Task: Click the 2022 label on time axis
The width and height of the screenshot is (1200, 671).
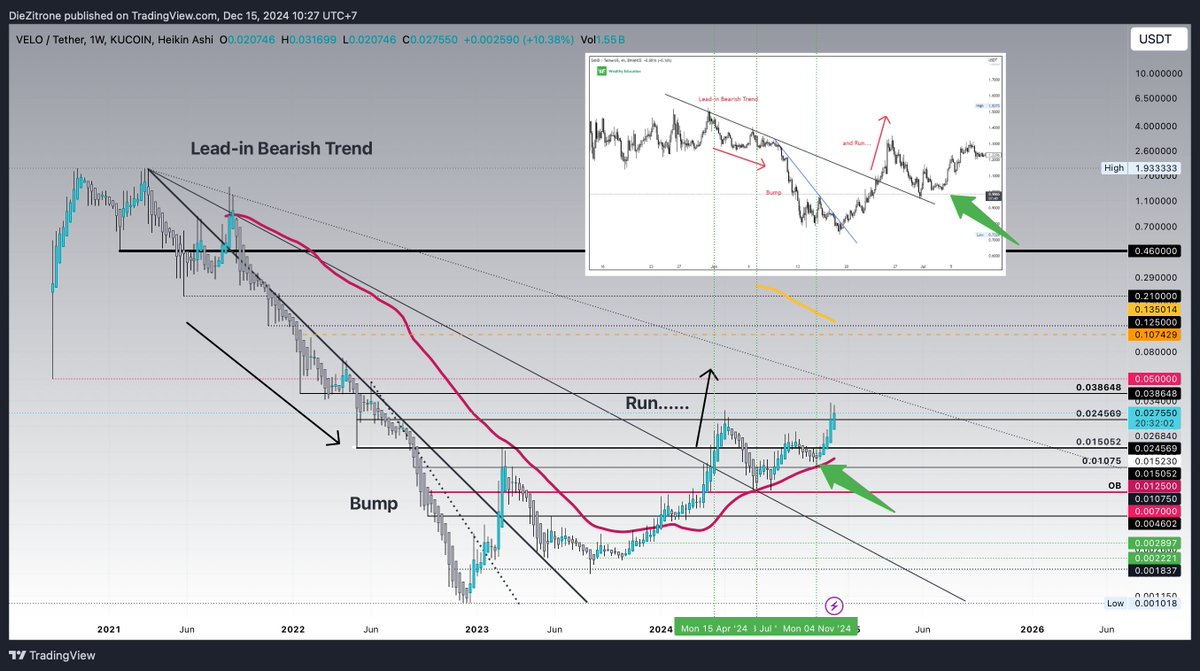Action: (292, 629)
